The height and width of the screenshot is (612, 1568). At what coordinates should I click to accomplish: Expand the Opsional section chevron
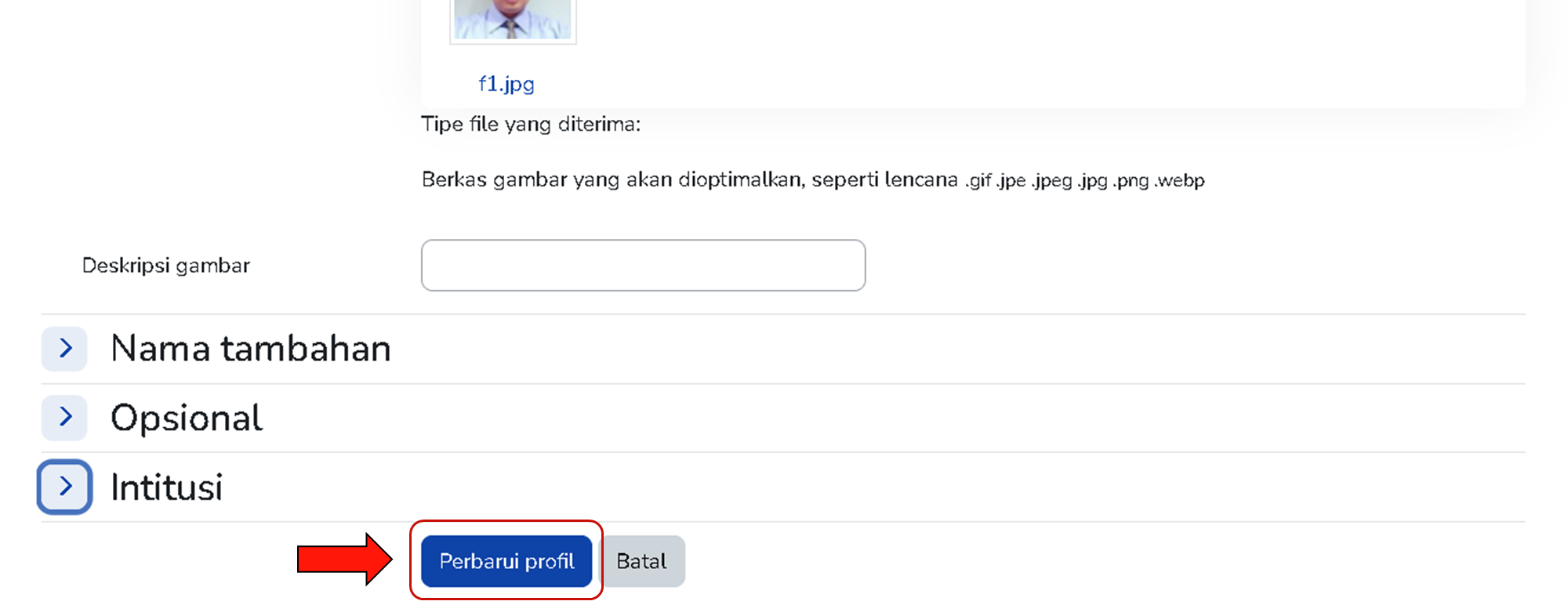[64, 418]
